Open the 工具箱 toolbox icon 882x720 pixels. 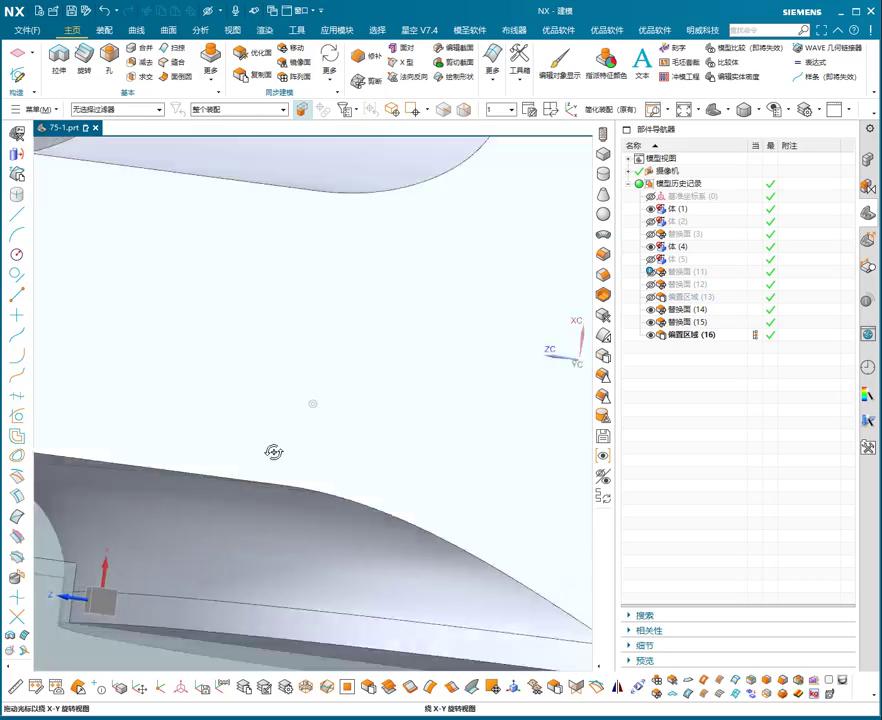click(519, 55)
